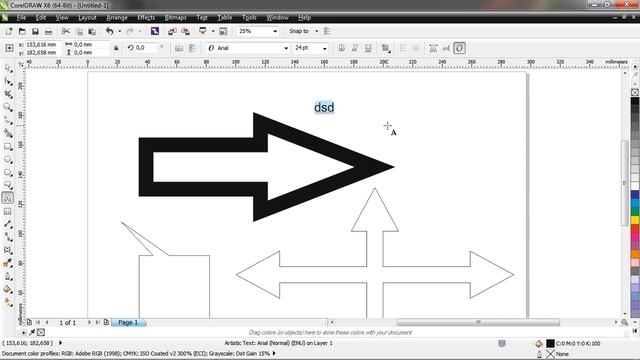640x360 pixels.
Task: Pick the yellow swatch in color palette
Action: tap(635, 220)
